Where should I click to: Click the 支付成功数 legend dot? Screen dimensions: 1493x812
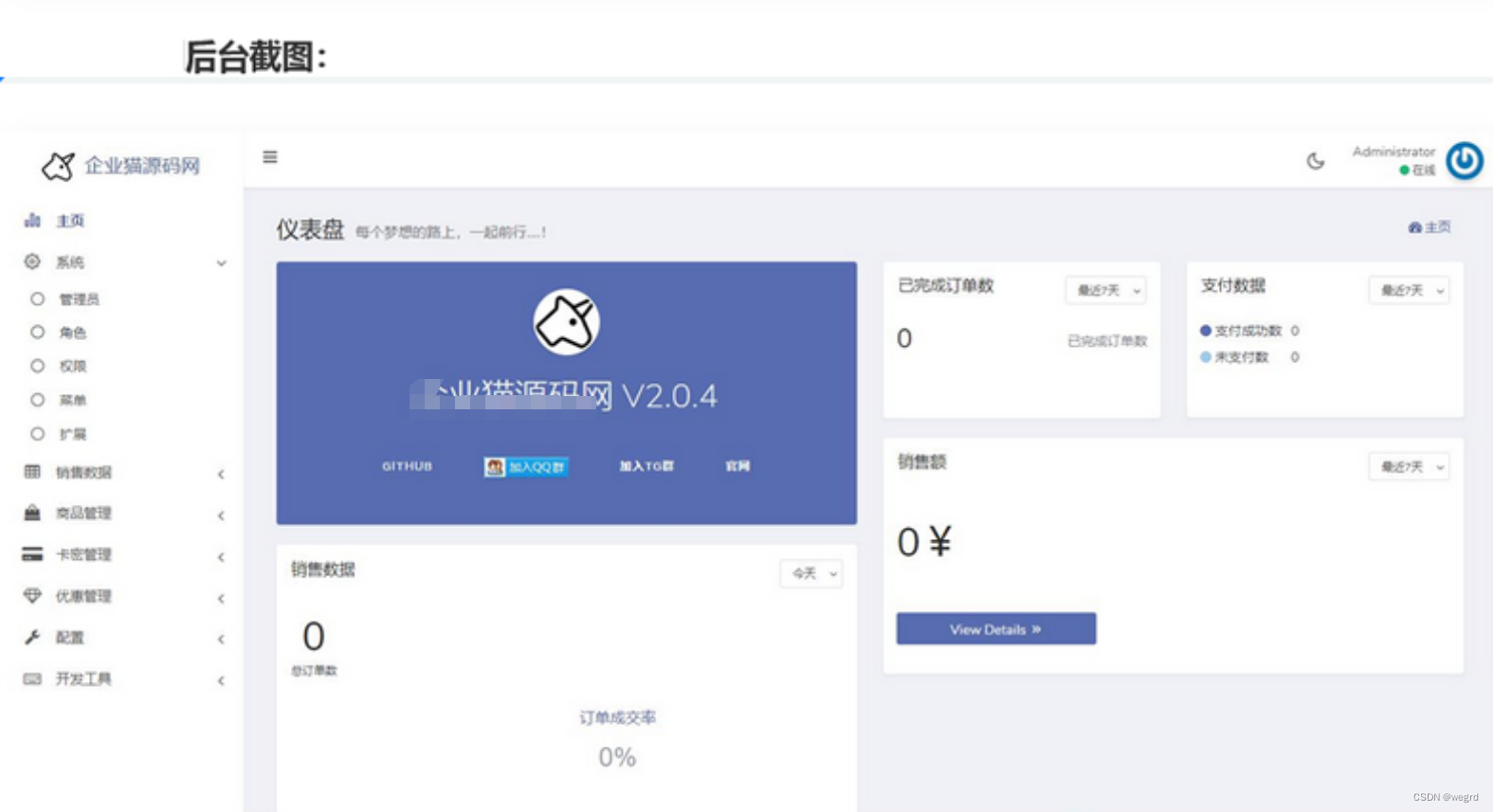pyautogui.click(x=1206, y=331)
